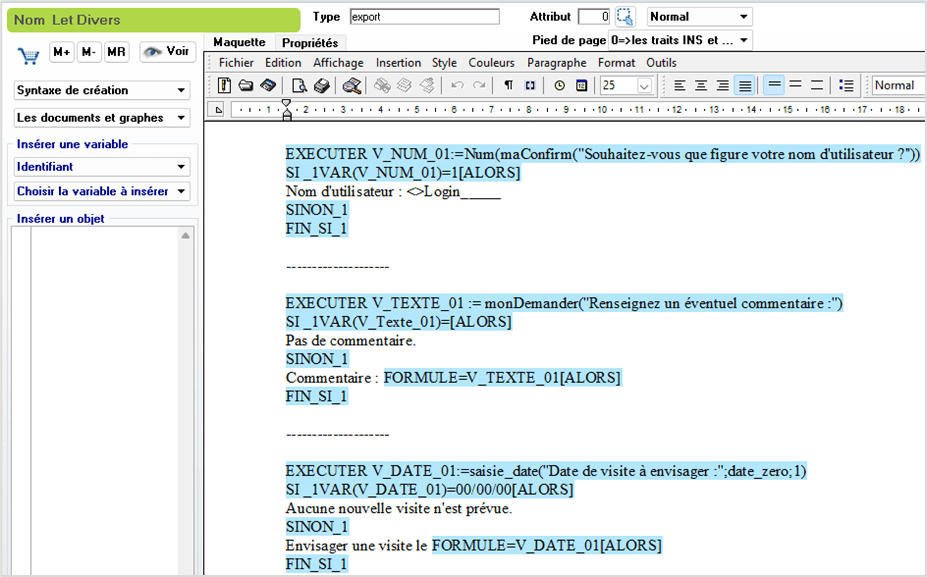Click the greyed copy icon
Screen dimensions: 927x577
(x=404, y=86)
